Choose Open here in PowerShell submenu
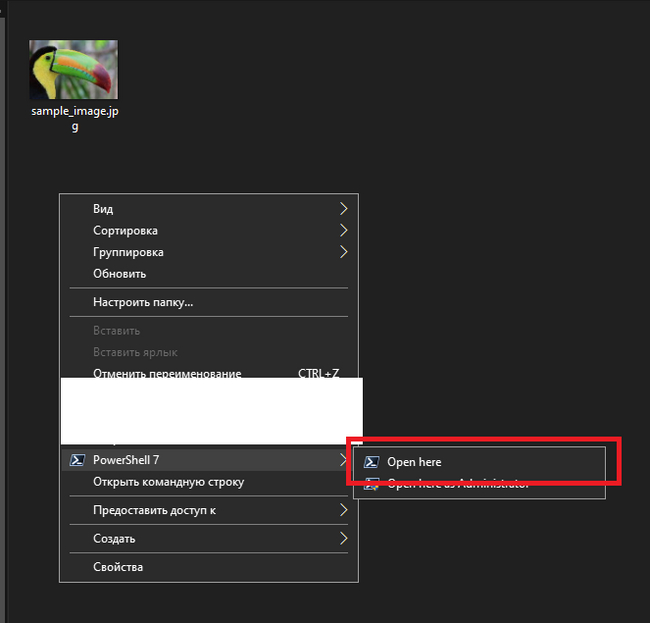650x623 pixels. 479,462
